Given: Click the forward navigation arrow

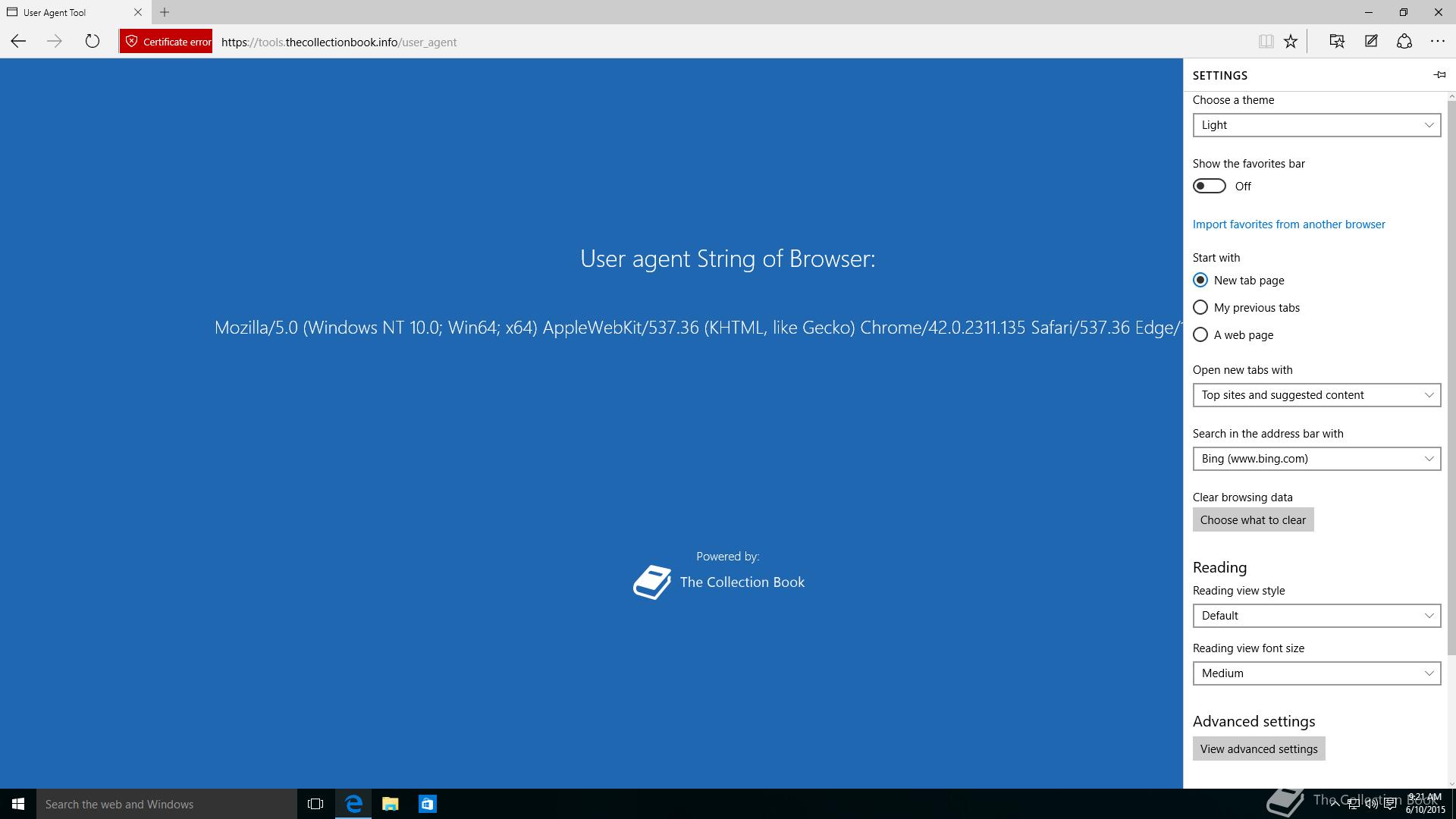Looking at the screenshot, I should [x=55, y=42].
